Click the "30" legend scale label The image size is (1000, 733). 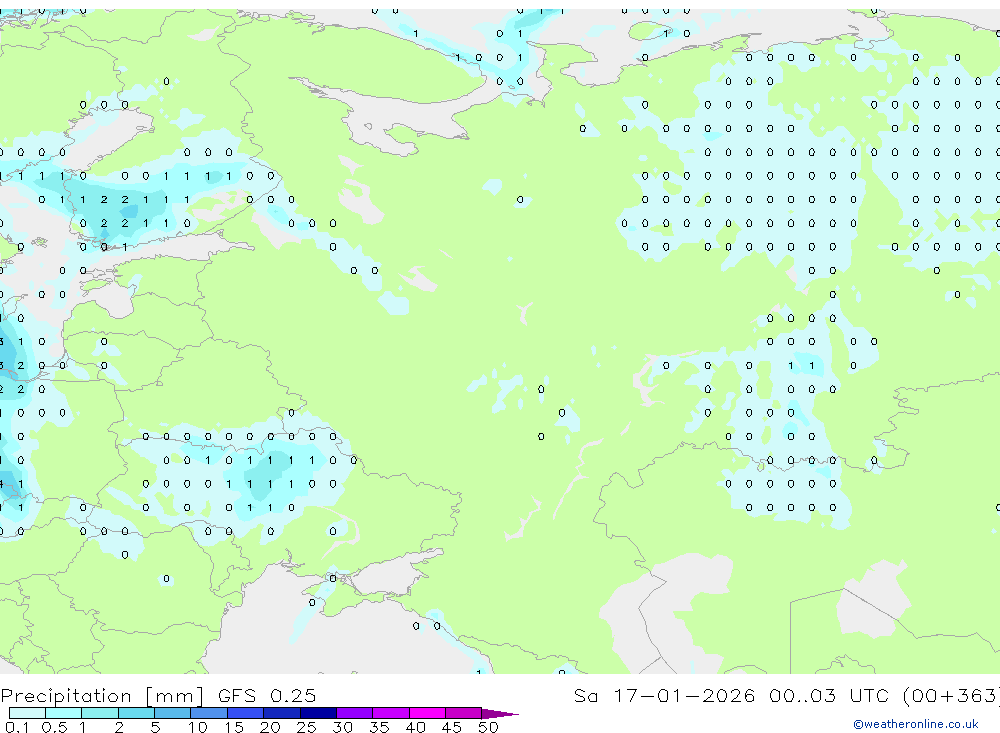(x=342, y=727)
